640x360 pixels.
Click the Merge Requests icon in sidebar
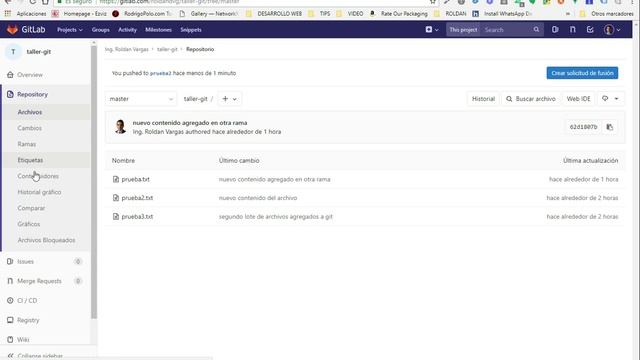coord(10,281)
